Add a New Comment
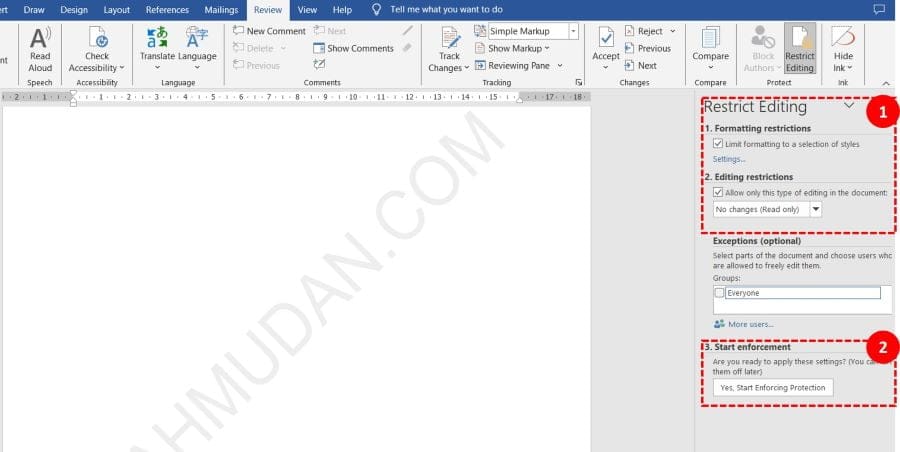The width and height of the screenshot is (900, 452). coord(269,31)
